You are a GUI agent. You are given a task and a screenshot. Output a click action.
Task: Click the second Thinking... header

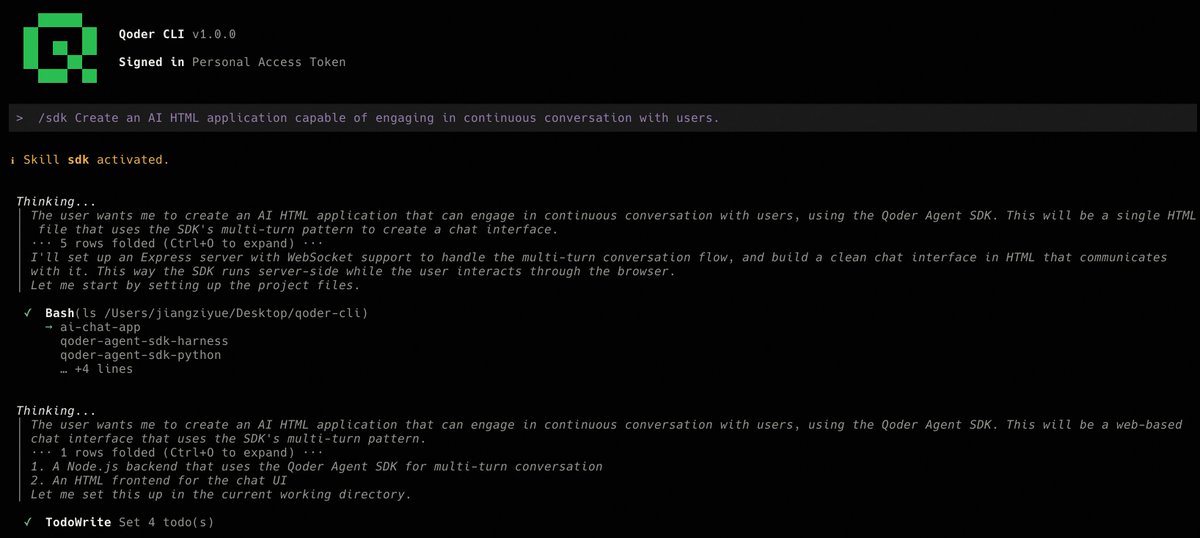pyautogui.click(x=57, y=411)
